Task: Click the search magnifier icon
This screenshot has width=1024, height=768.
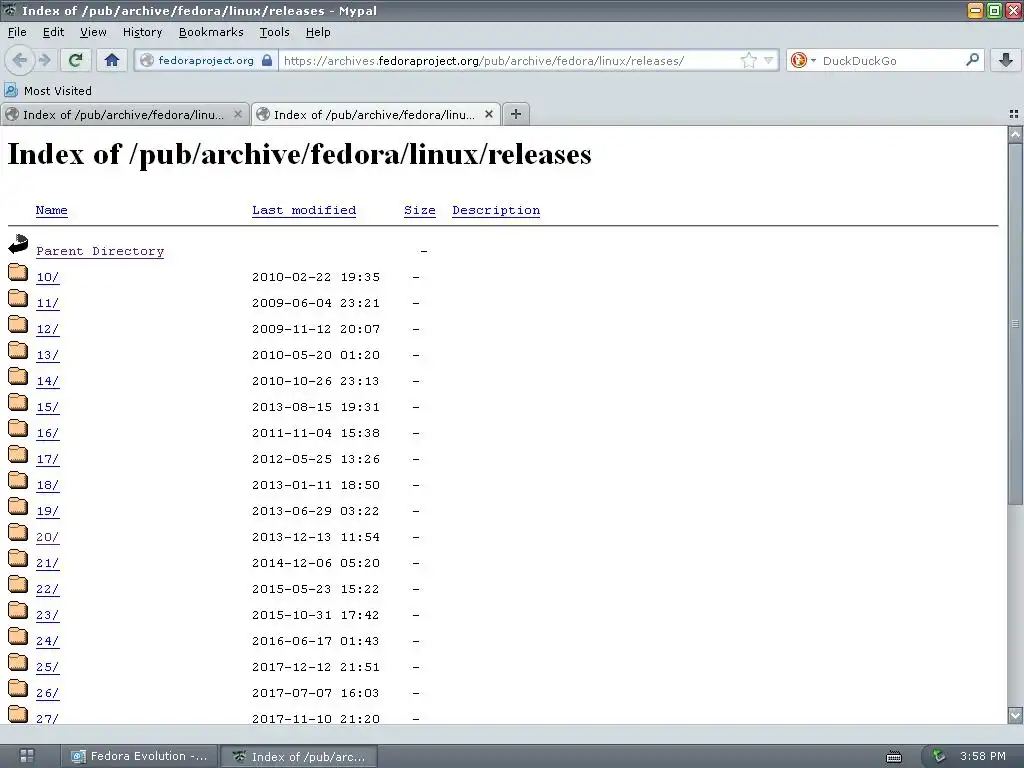Action: coord(972,60)
